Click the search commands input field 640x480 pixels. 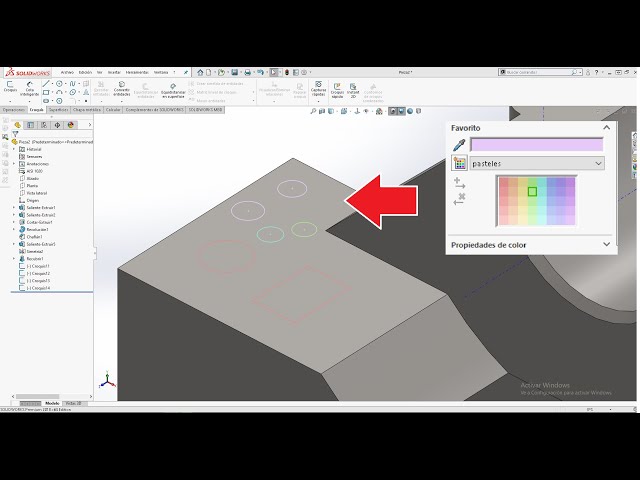click(x=539, y=72)
